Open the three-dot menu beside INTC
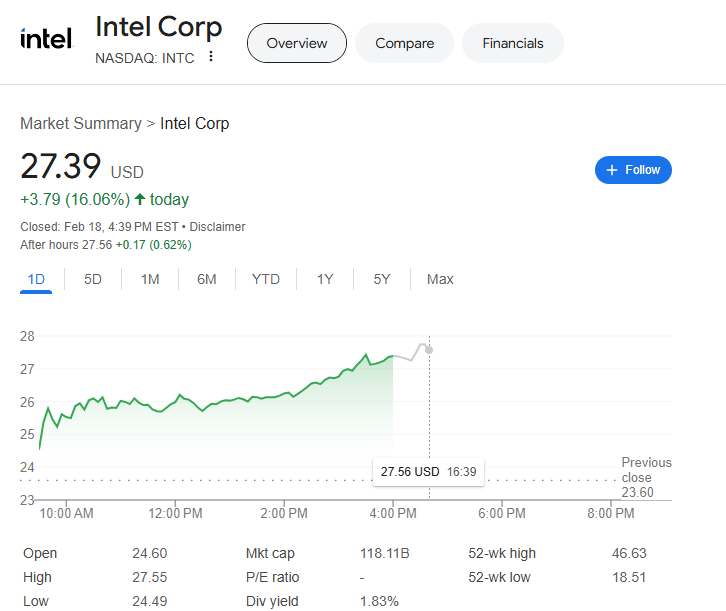 (x=210, y=57)
